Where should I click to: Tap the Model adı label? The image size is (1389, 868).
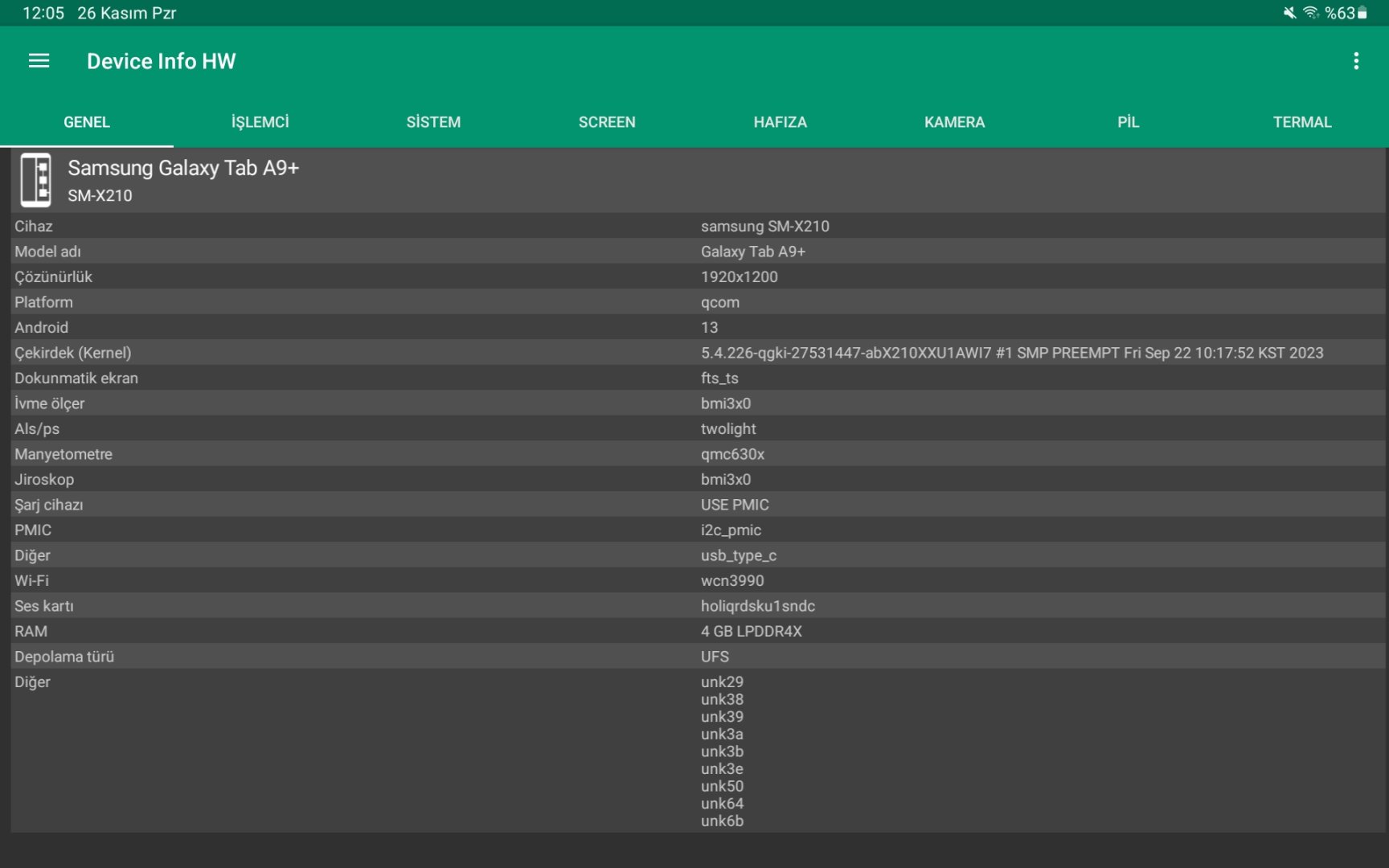coord(47,252)
